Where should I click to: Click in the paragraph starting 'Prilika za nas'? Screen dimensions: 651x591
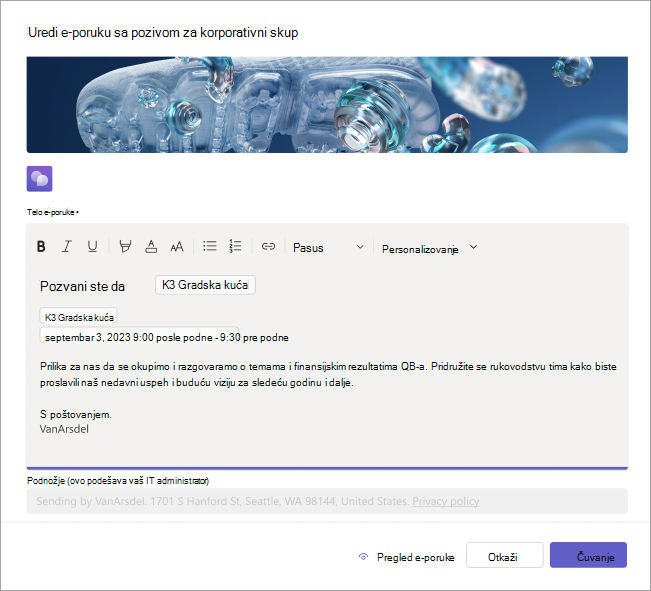point(328,374)
